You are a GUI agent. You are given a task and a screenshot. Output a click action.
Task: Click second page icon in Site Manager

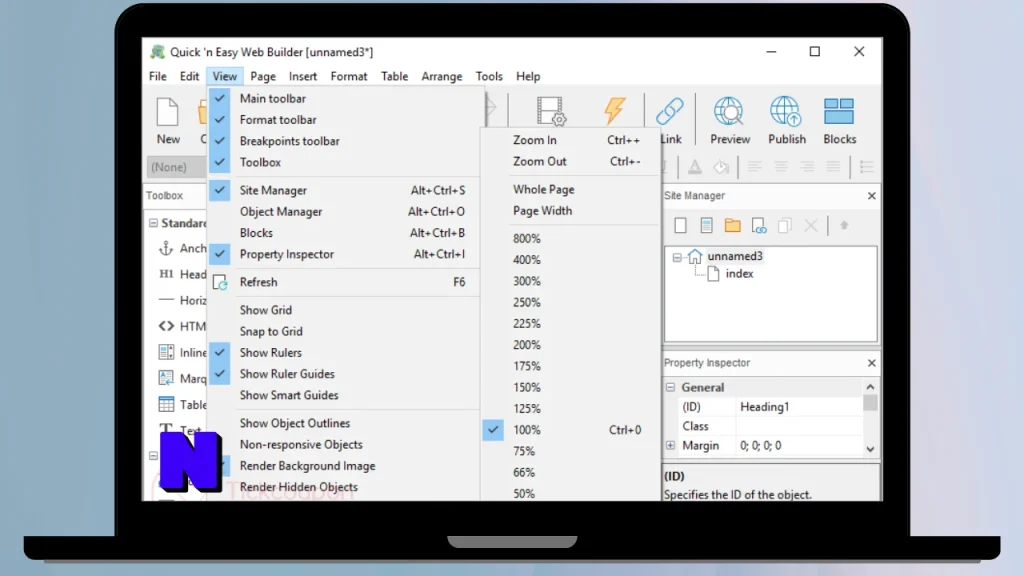[706, 225]
